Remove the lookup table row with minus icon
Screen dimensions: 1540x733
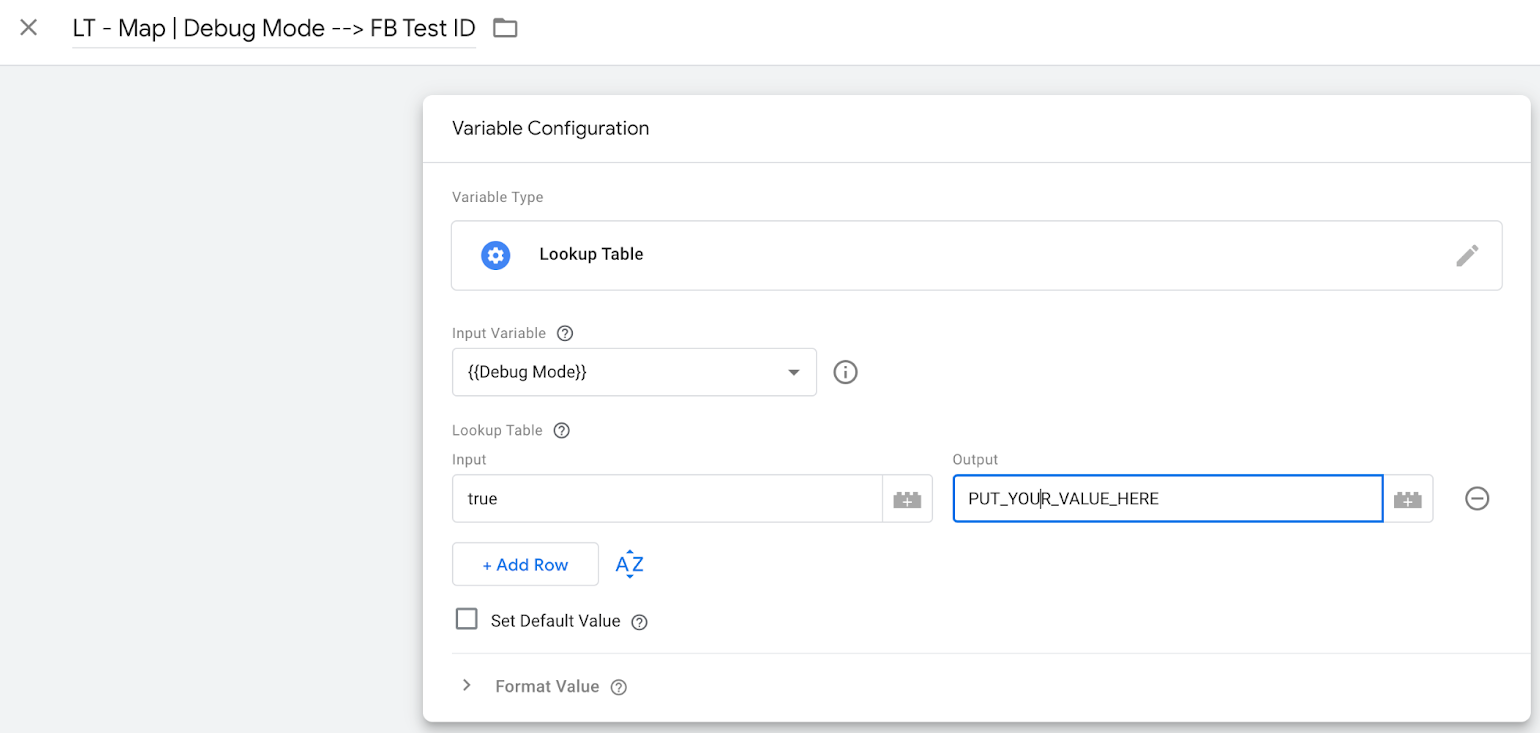tap(1477, 498)
